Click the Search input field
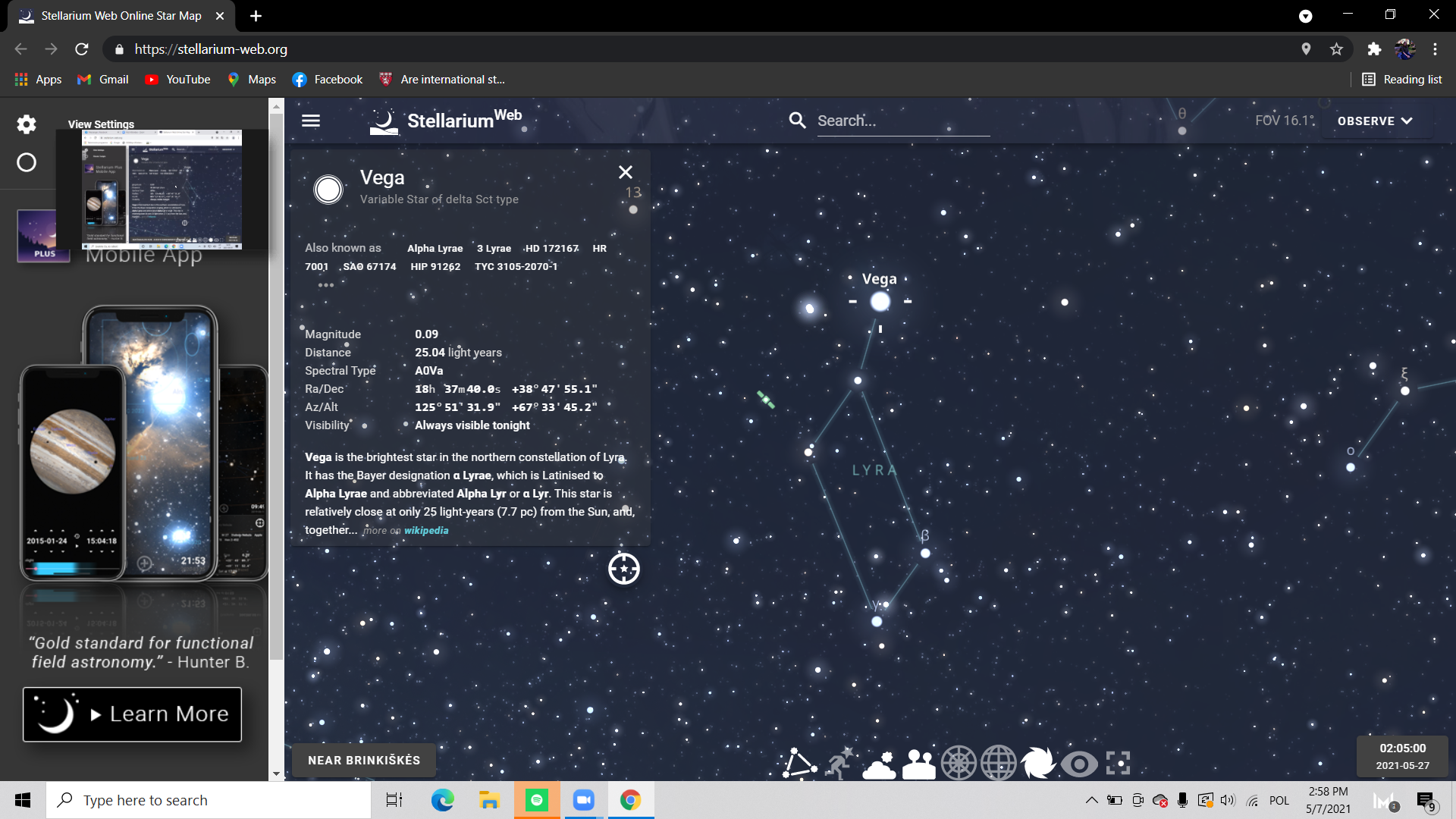Screen dimensions: 1456x819 (902, 121)
